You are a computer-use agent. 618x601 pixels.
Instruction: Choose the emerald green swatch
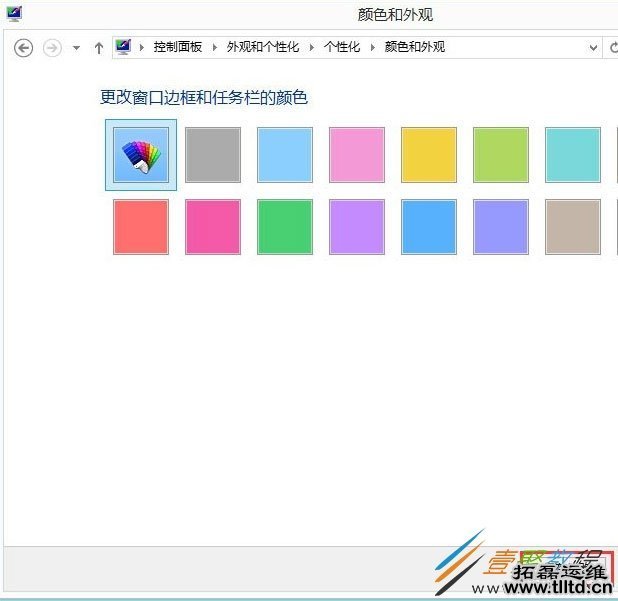click(285, 227)
